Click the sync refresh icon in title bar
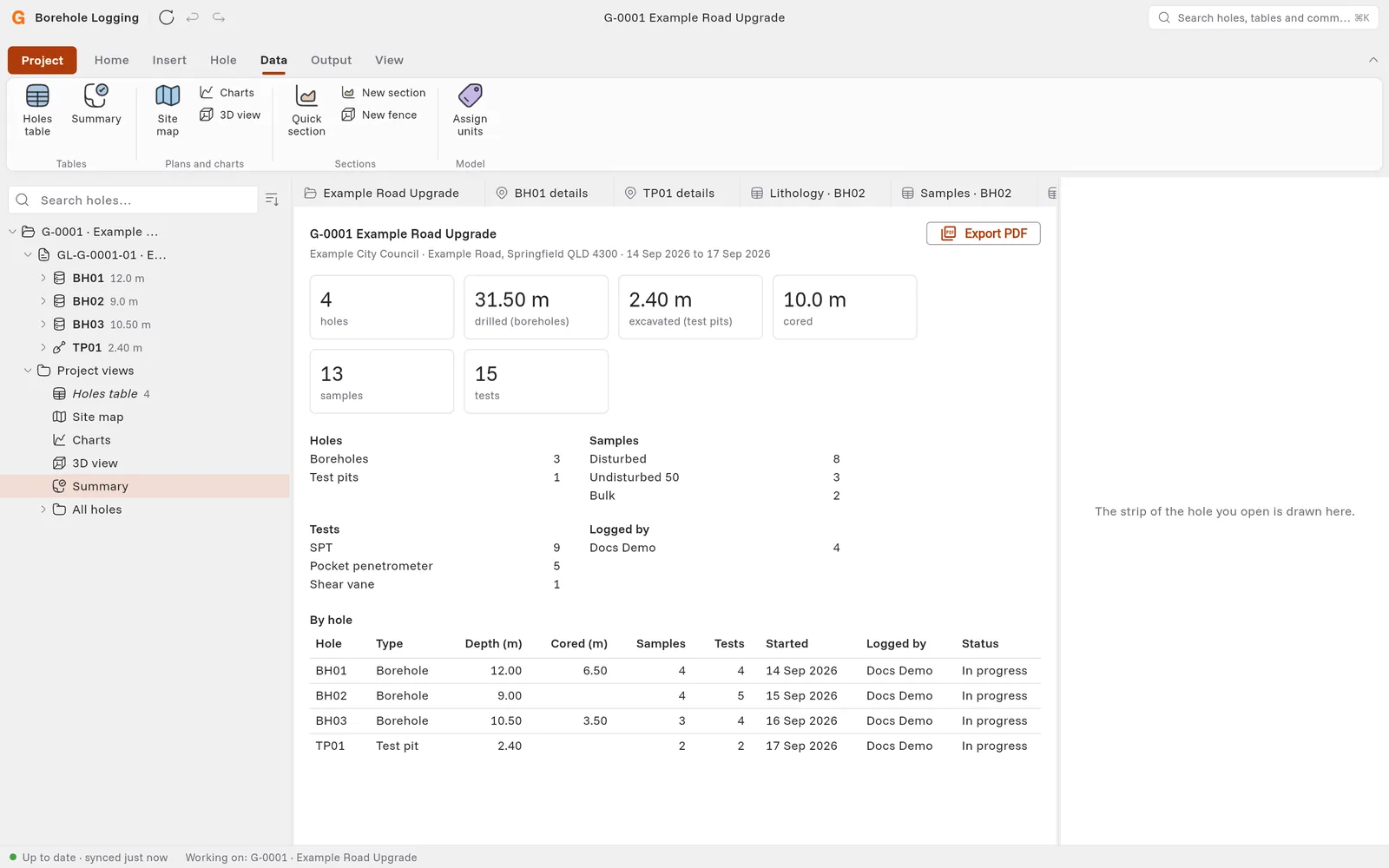 [x=167, y=17]
